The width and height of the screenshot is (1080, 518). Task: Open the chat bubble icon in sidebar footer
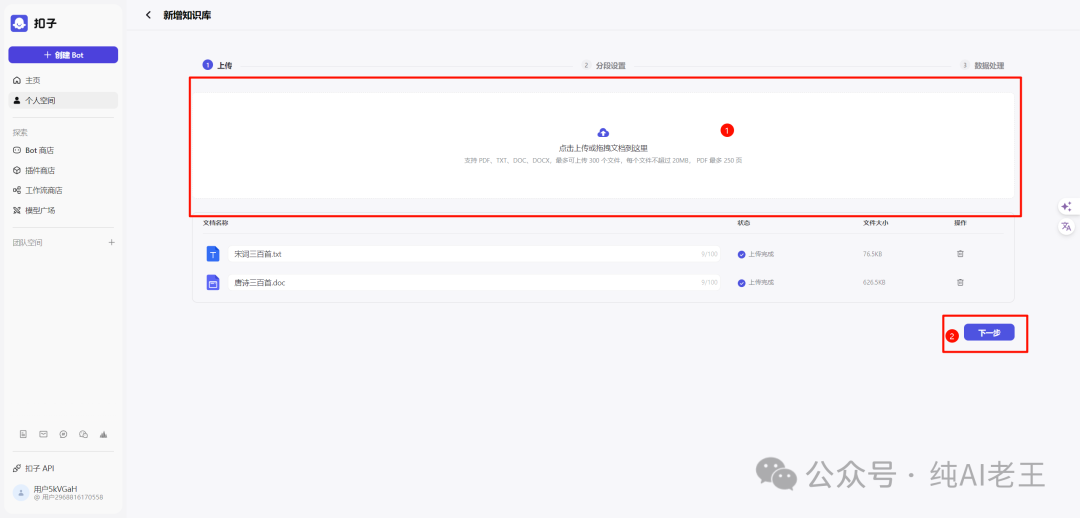[63, 434]
